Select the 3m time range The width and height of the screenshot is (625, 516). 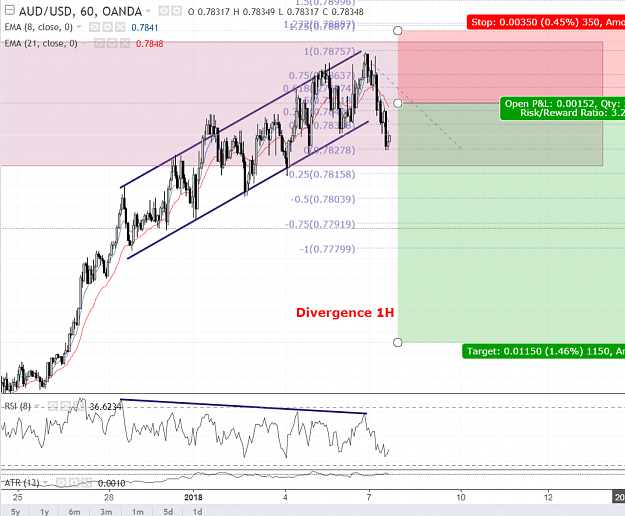tap(106, 511)
